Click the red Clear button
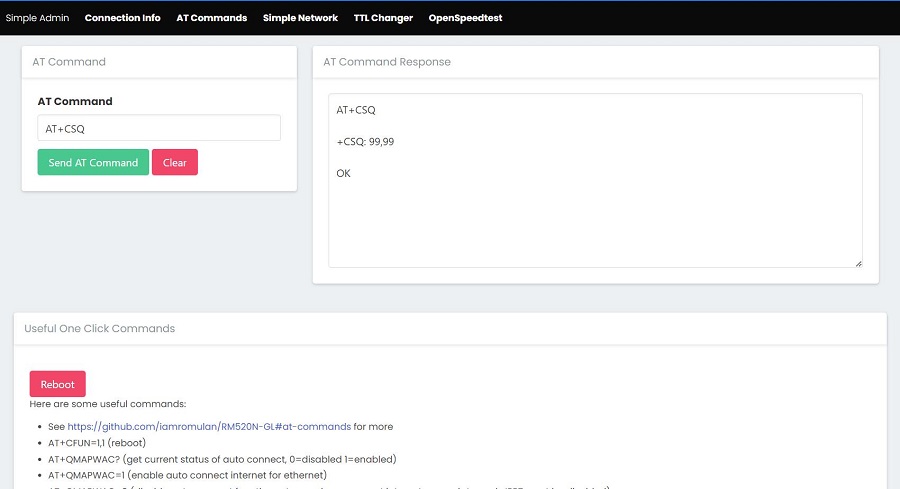This screenshot has width=900, height=489. [174, 162]
